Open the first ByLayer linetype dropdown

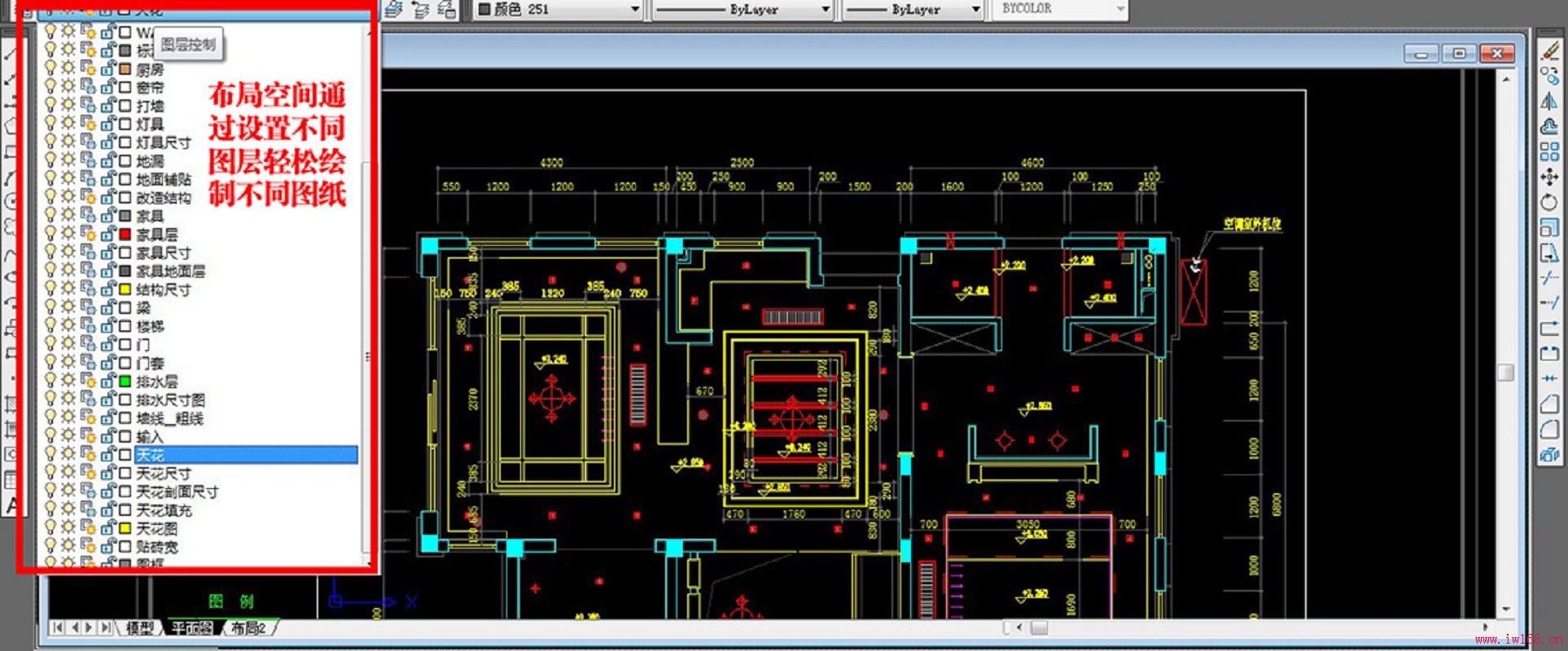[825, 10]
